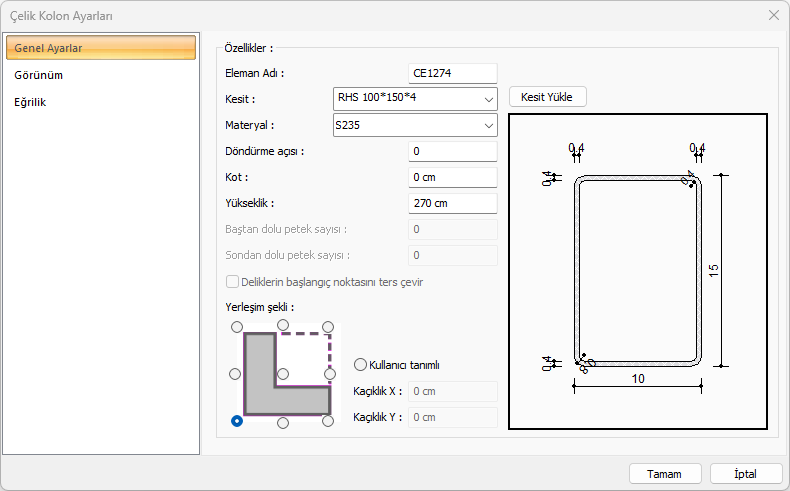Focus the Döndürme açısı input field
This screenshot has height=491, width=790.
coord(452,151)
